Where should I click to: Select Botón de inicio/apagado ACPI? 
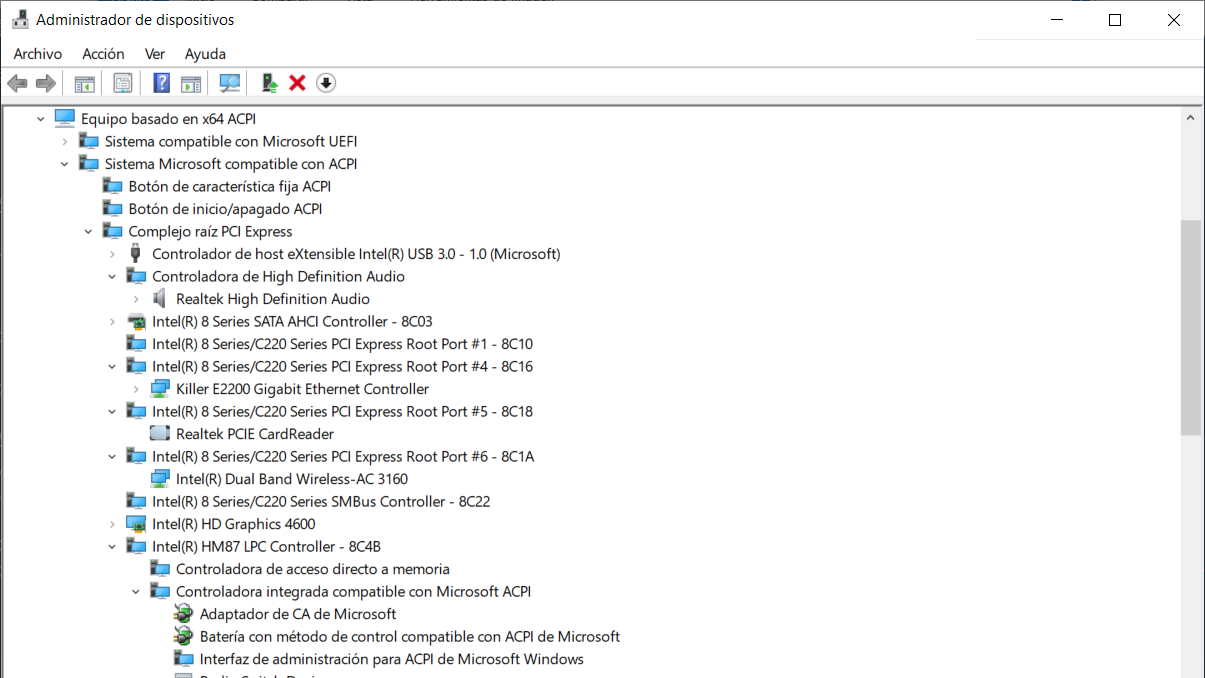pyautogui.click(x=226, y=209)
